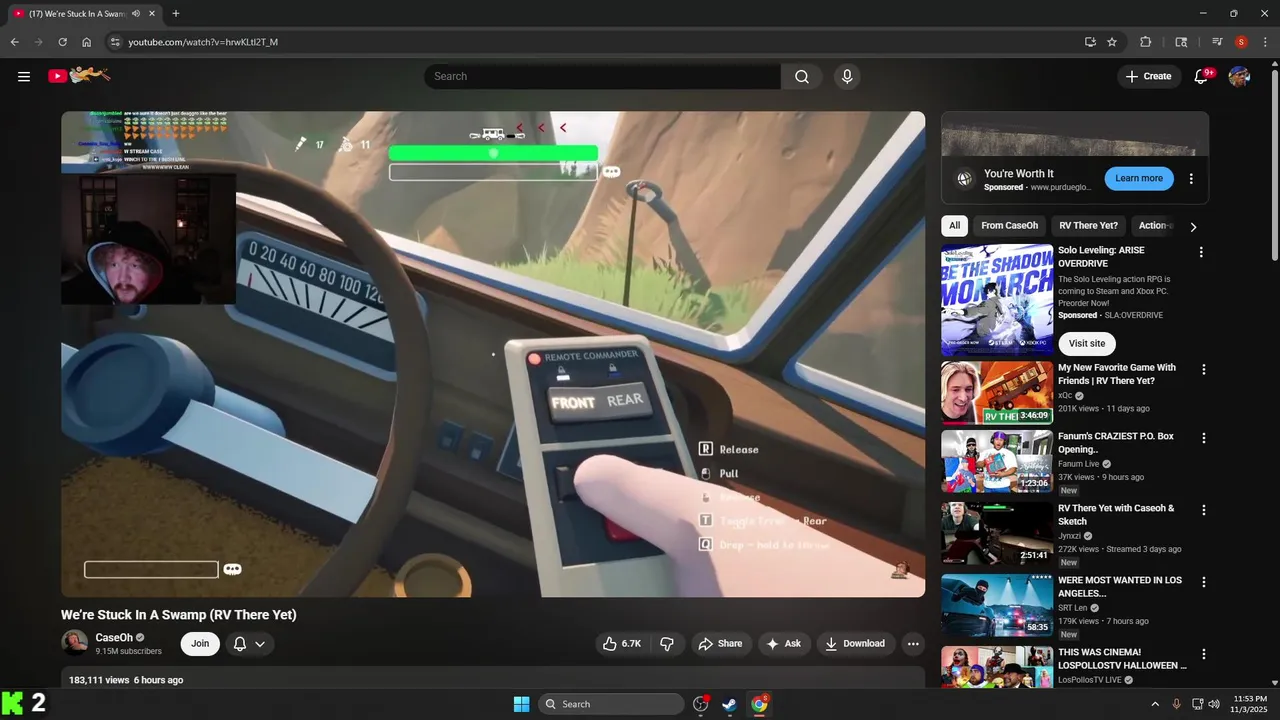
Task: Open CaseOh channel avatar
Action: [x=74, y=643]
